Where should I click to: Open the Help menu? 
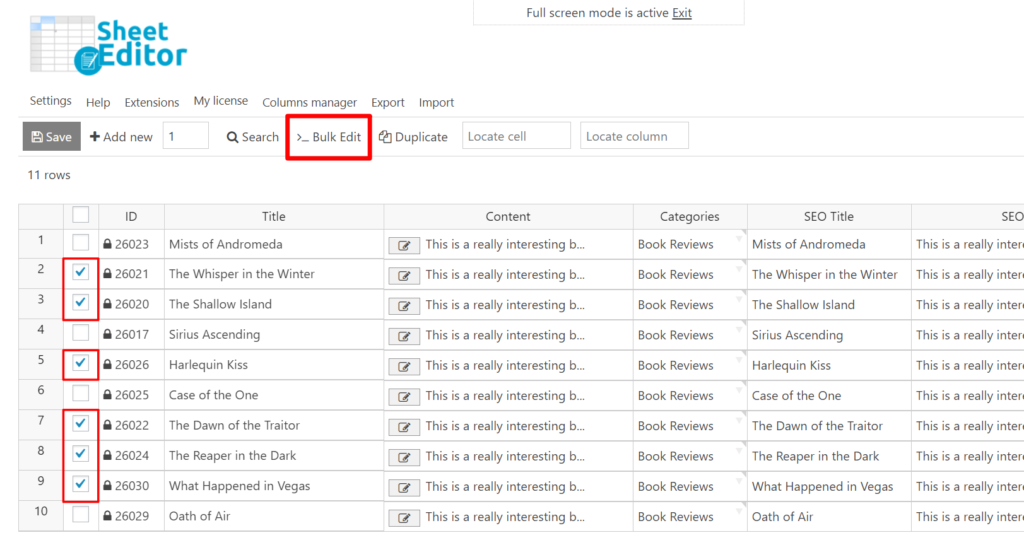(98, 102)
